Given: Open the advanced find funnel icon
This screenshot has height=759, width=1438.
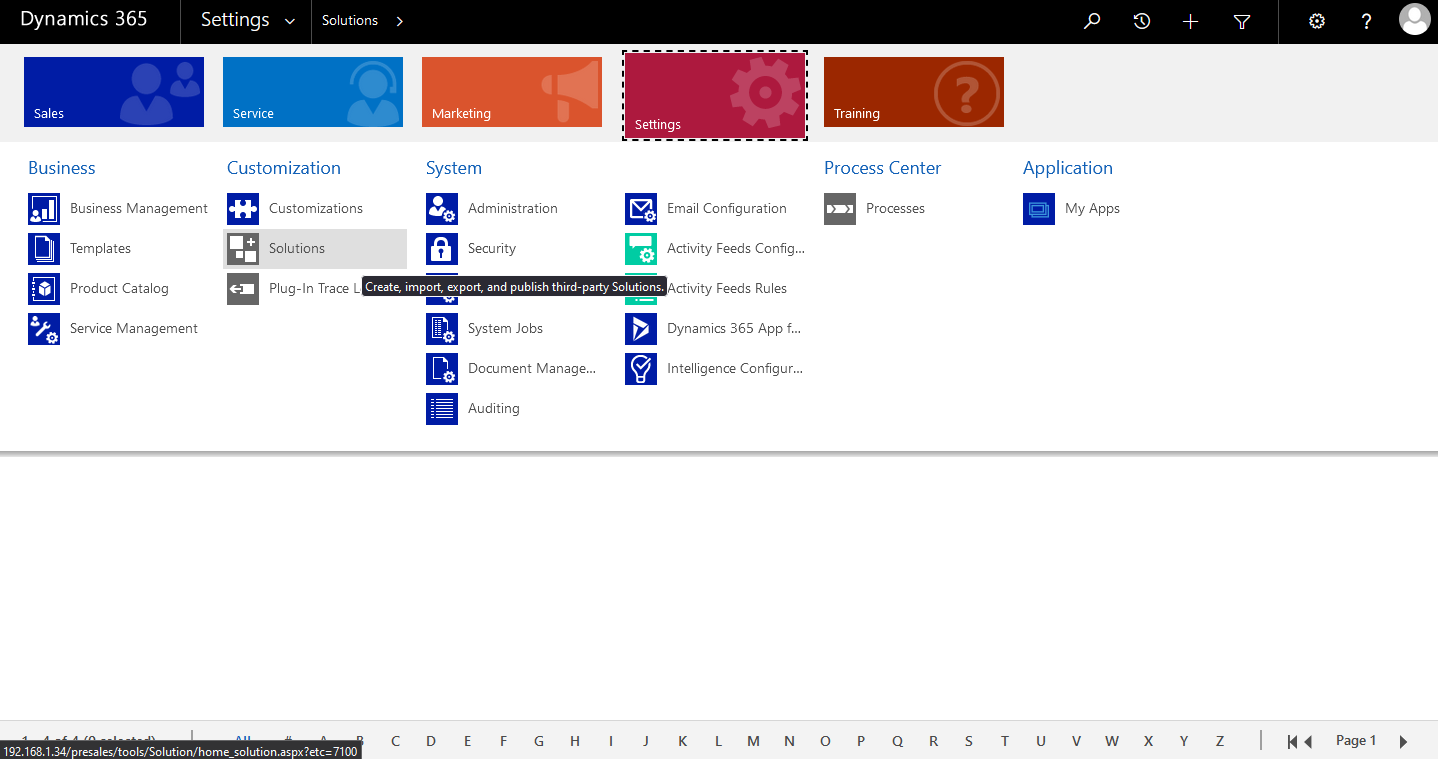Looking at the screenshot, I should click(x=1241, y=21).
